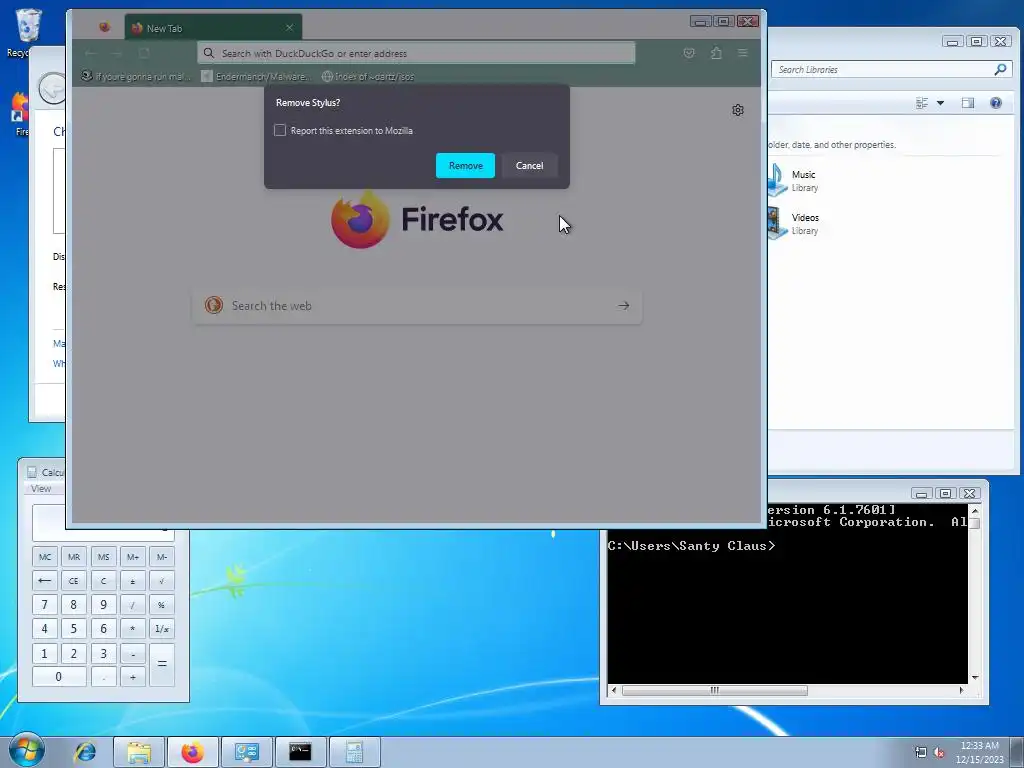Click calculator percent button
The image size is (1024, 768).
point(162,605)
